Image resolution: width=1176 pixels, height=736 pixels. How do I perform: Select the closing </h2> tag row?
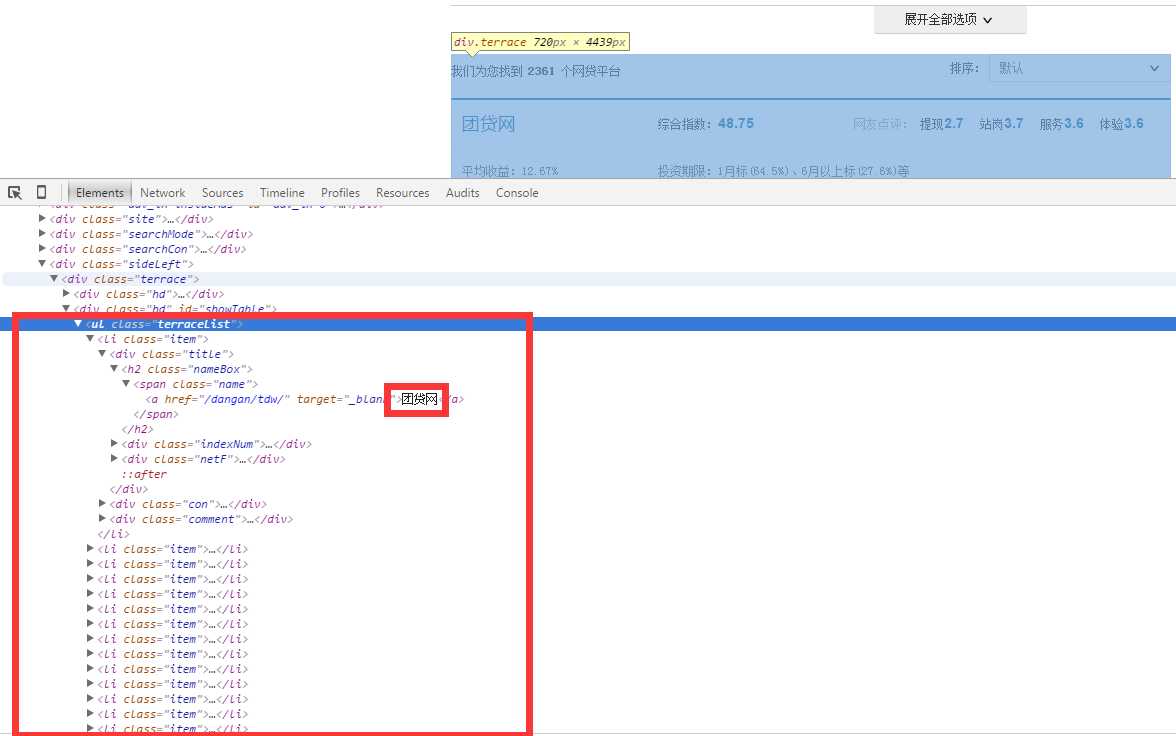click(x=137, y=429)
